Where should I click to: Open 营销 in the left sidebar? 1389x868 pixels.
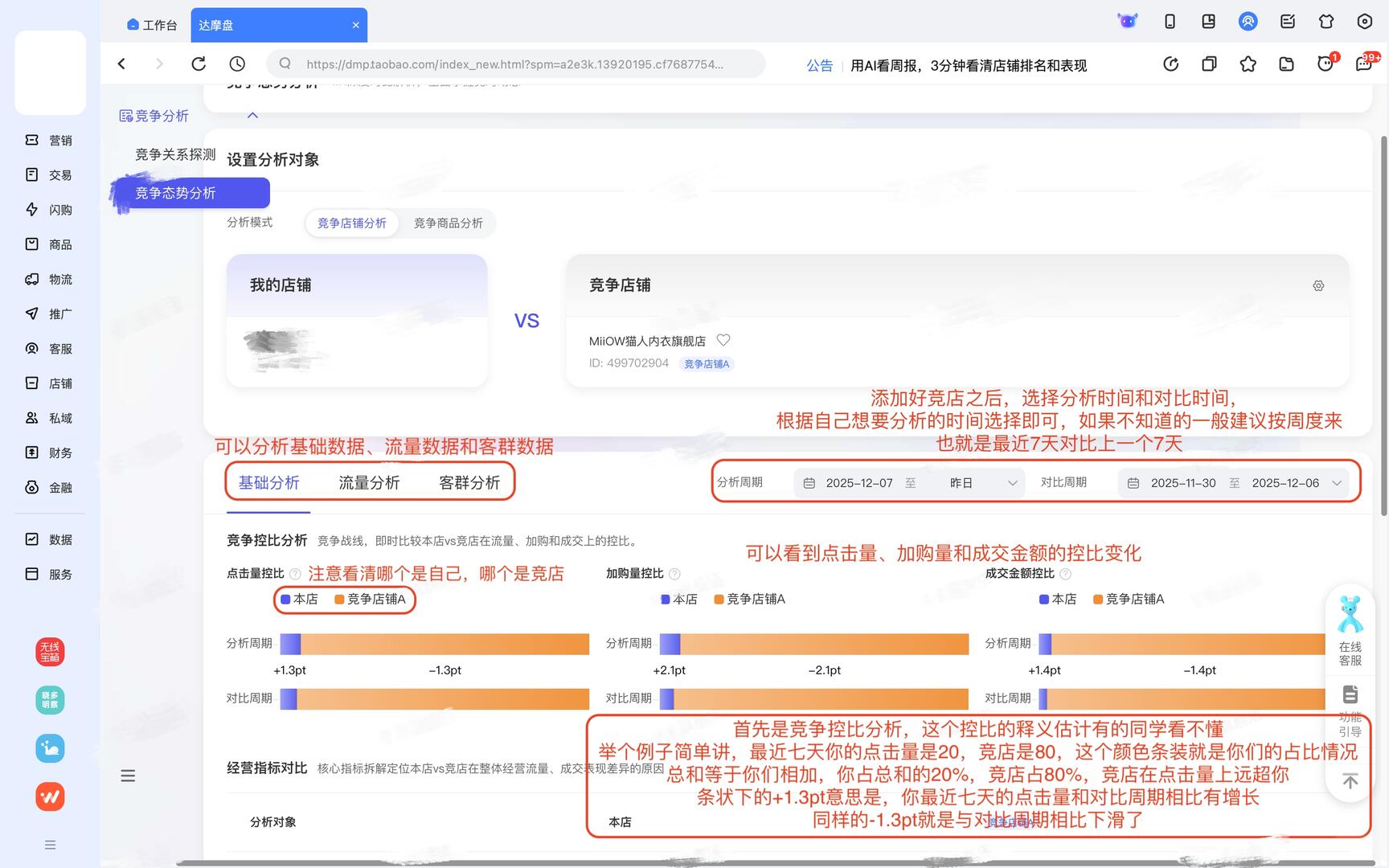(49, 140)
